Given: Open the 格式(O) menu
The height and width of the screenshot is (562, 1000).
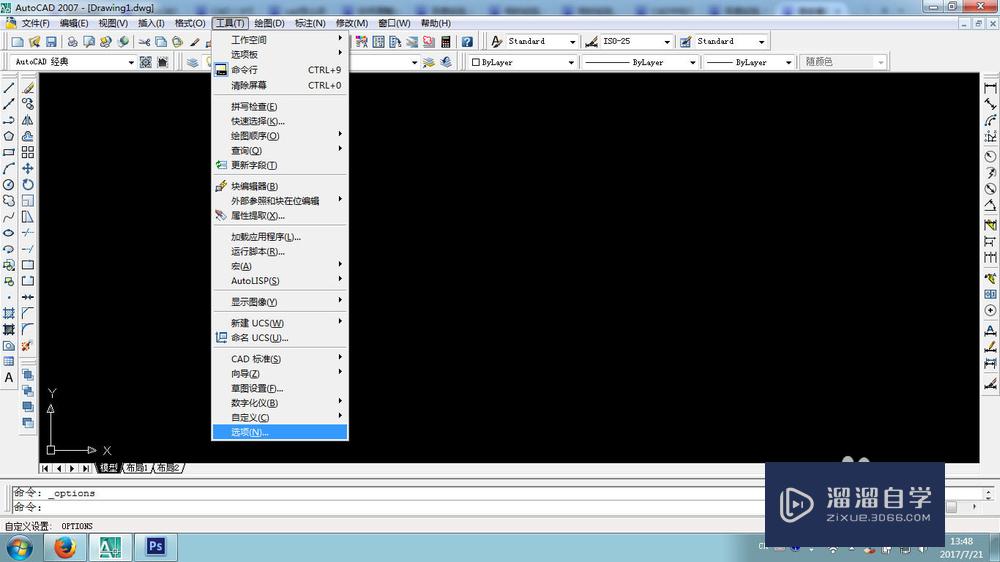Looking at the screenshot, I should [190, 23].
